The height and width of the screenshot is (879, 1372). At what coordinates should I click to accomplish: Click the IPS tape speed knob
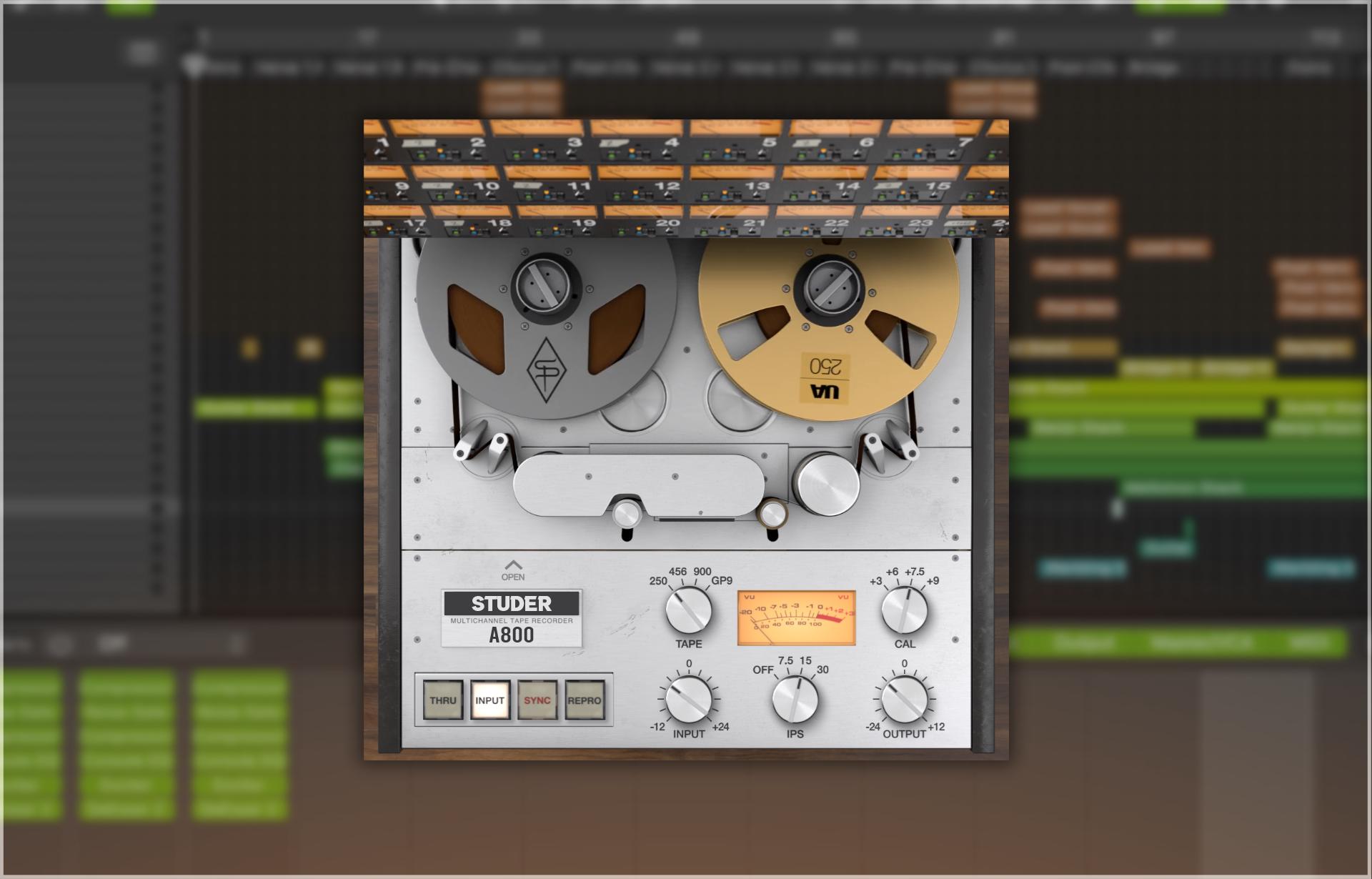point(795,699)
